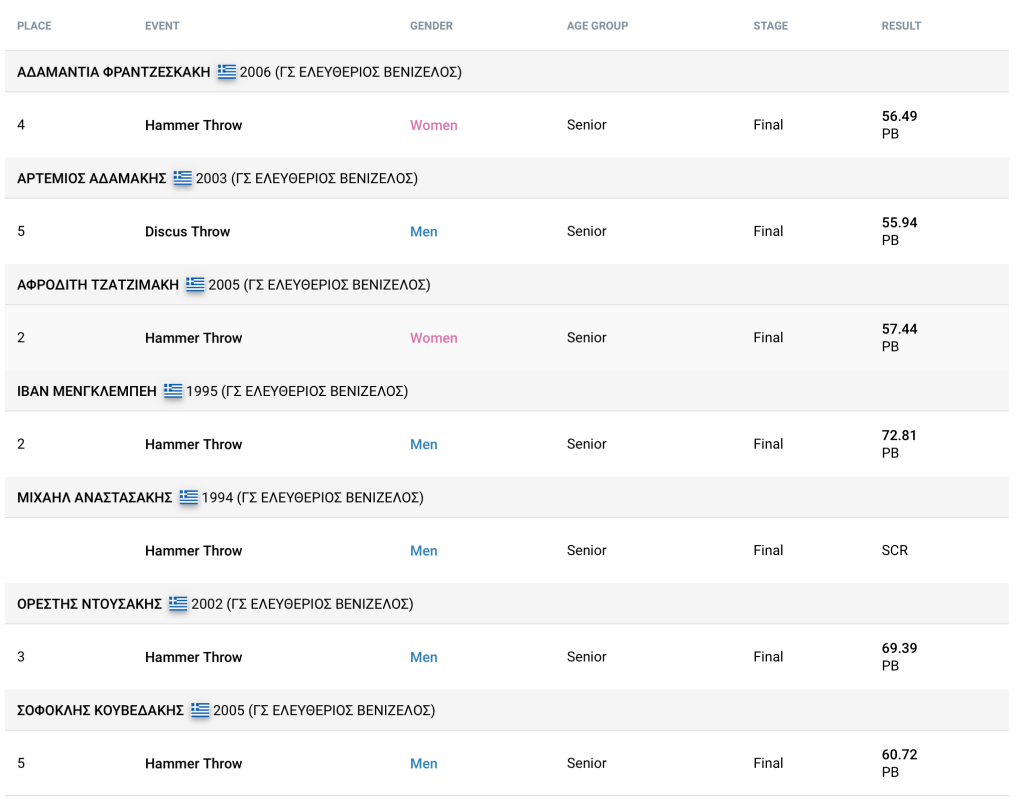Click Men gender link in Discus Throw row
This screenshot has height=807, width=1024.
tap(423, 231)
